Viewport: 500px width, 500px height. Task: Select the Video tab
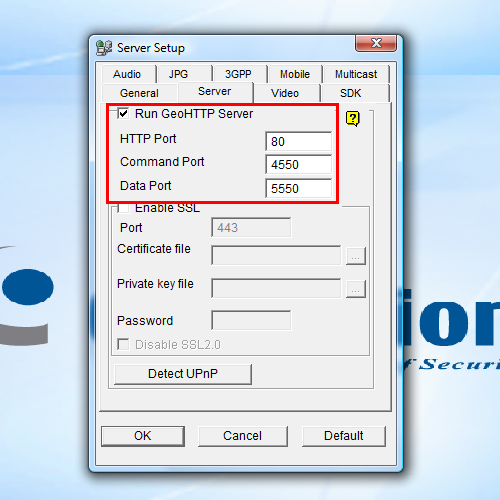tap(285, 93)
